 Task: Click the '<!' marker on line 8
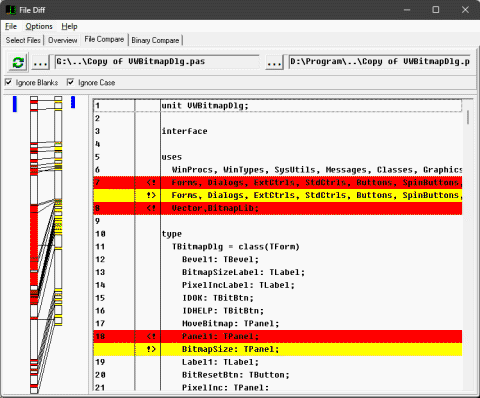(151, 208)
